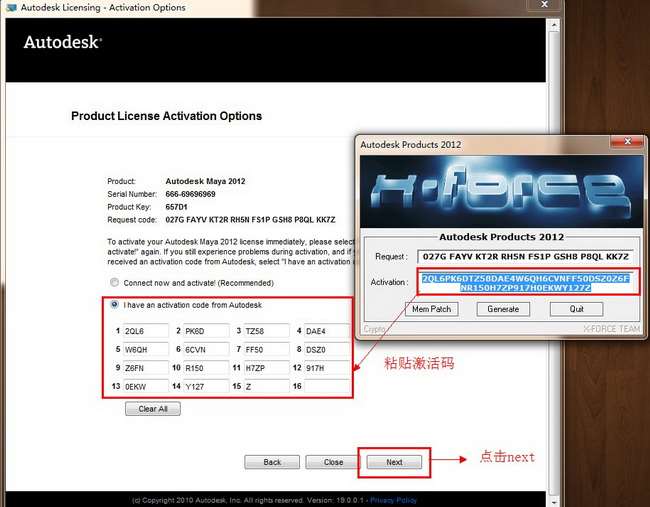Image resolution: width=650 pixels, height=507 pixels.
Task: Click the Generate button in keygen
Action: tap(503, 309)
